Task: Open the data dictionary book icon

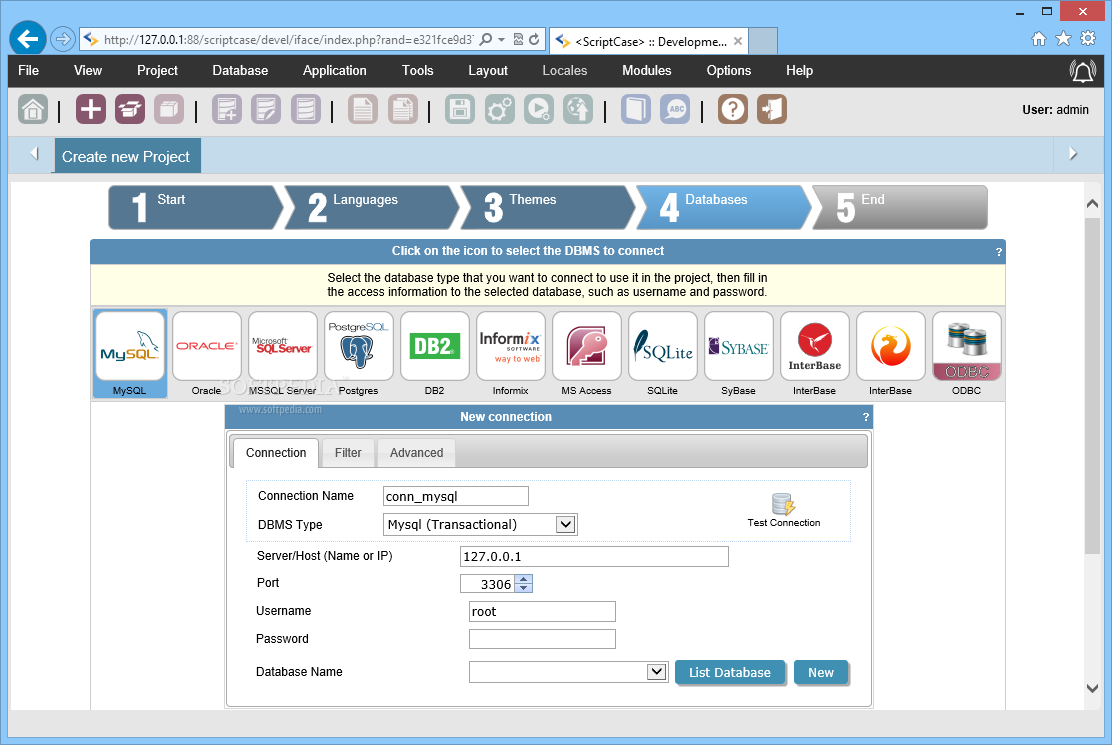Action: tap(636, 110)
